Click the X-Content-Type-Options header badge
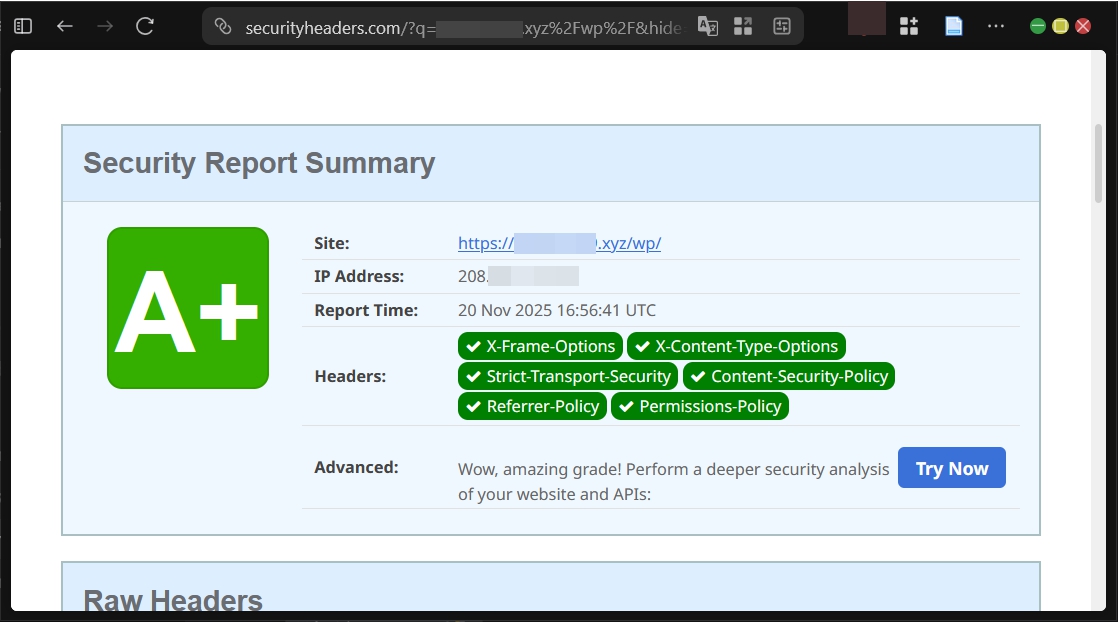The height and width of the screenshot is (622, 1118). tap(736, 346)
